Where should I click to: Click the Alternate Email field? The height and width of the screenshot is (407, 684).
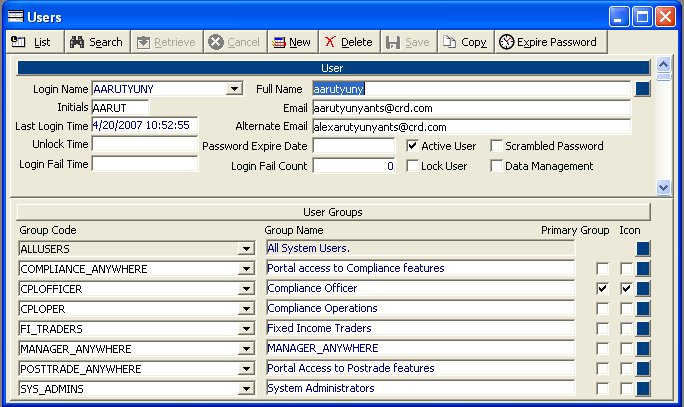tap(472, 127)
